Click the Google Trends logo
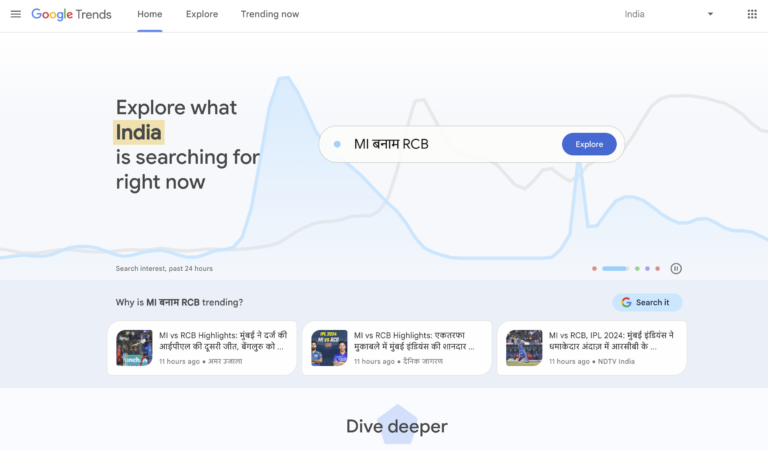 point(72,14)
